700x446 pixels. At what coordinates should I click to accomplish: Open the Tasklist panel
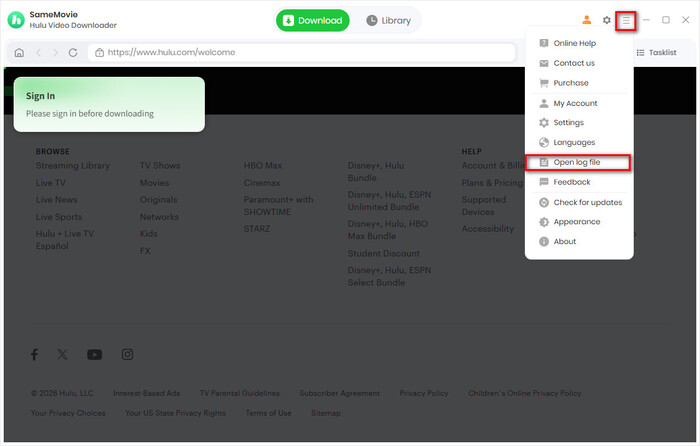[x=656, y=53]
